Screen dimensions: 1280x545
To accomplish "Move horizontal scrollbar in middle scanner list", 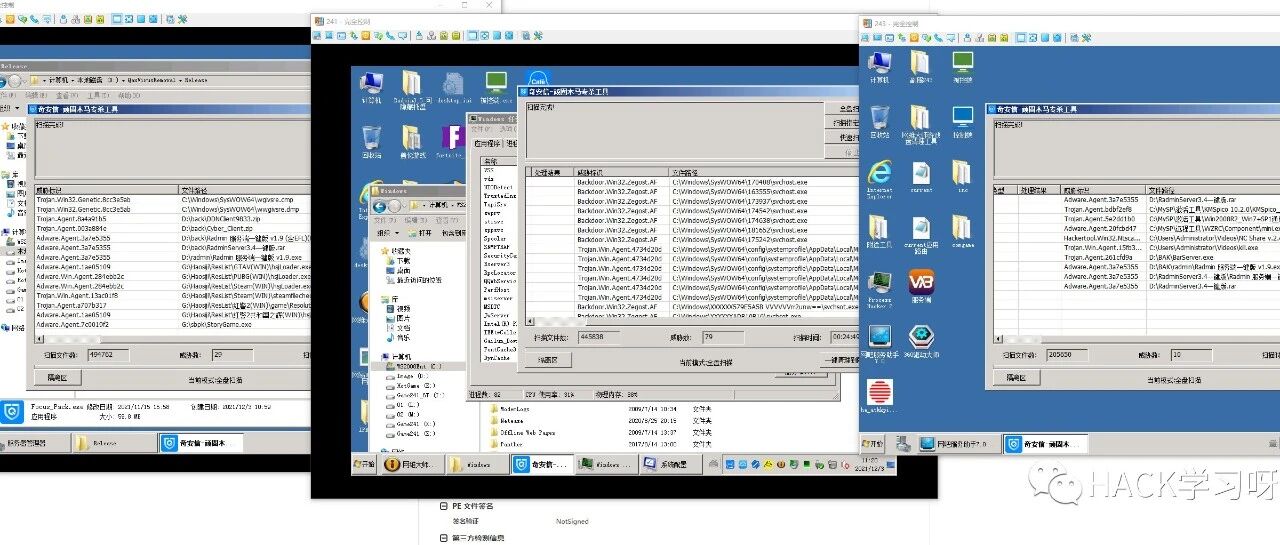I will click(x=690, y=322).
